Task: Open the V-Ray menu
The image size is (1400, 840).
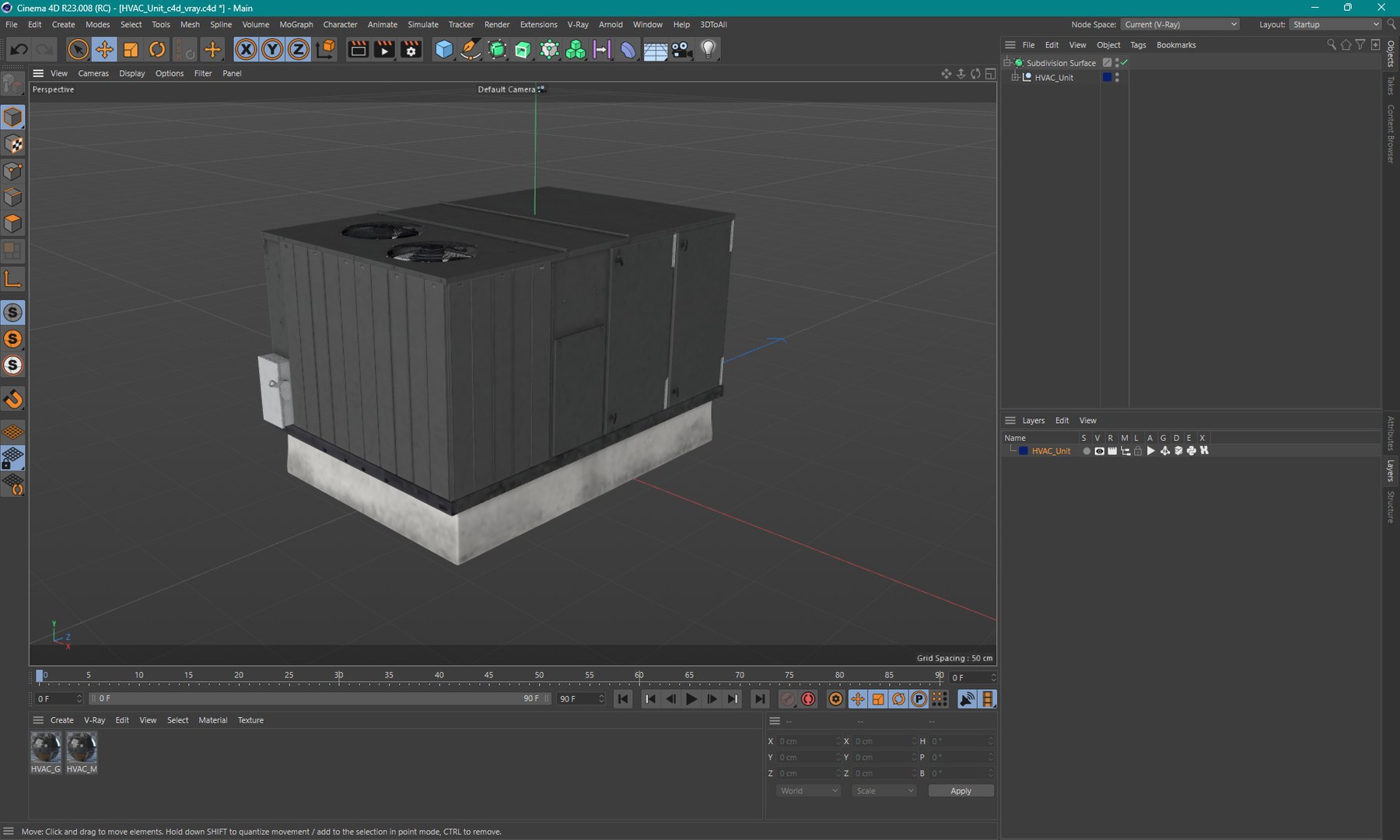Action: click(x=578, y=25)
